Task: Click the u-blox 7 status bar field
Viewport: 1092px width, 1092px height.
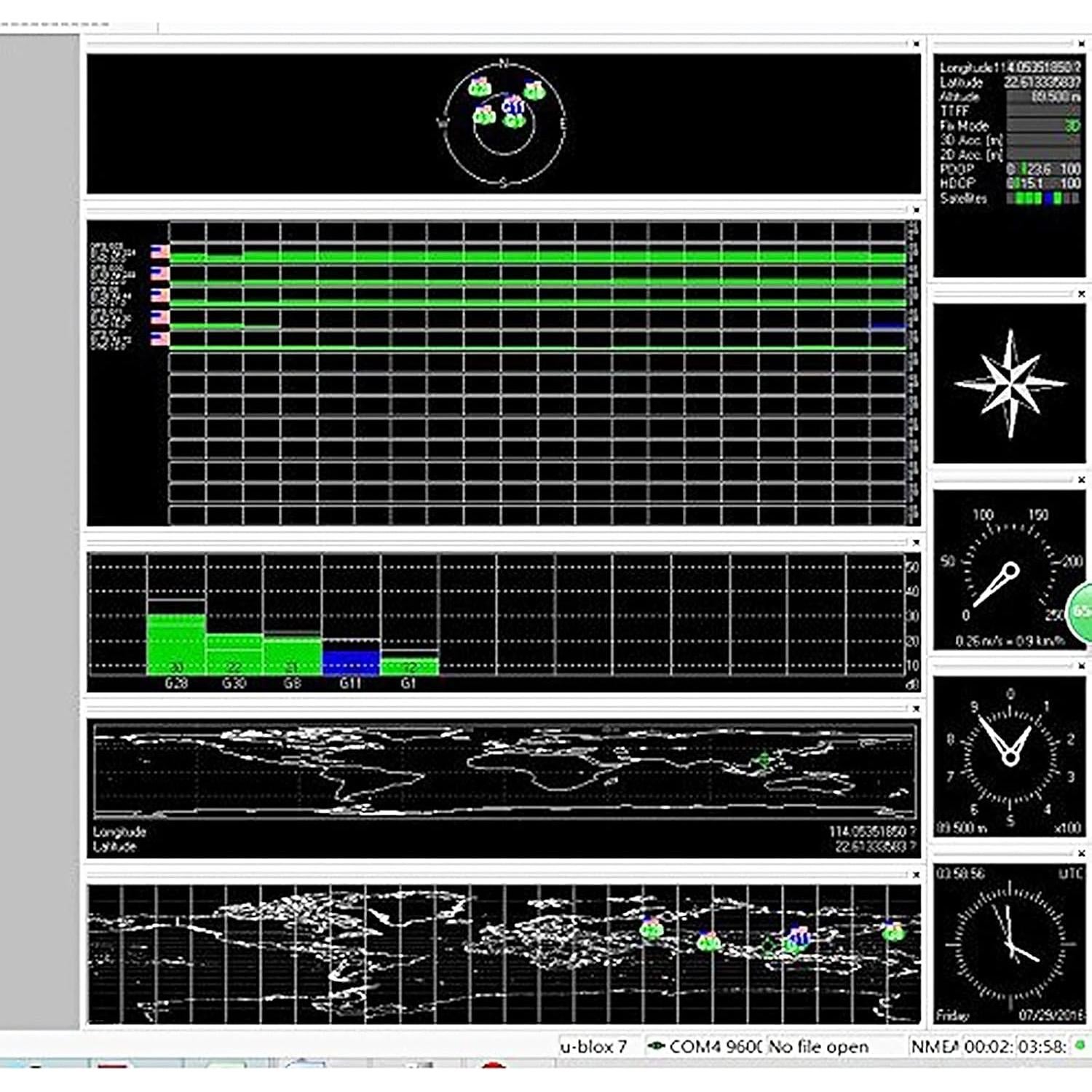Action: coord(593,1046)
